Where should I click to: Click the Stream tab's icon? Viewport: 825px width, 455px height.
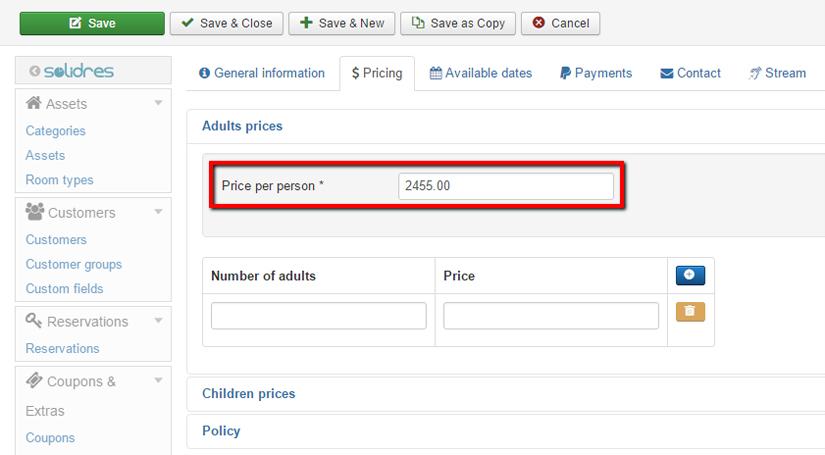(x=754, y=73)
